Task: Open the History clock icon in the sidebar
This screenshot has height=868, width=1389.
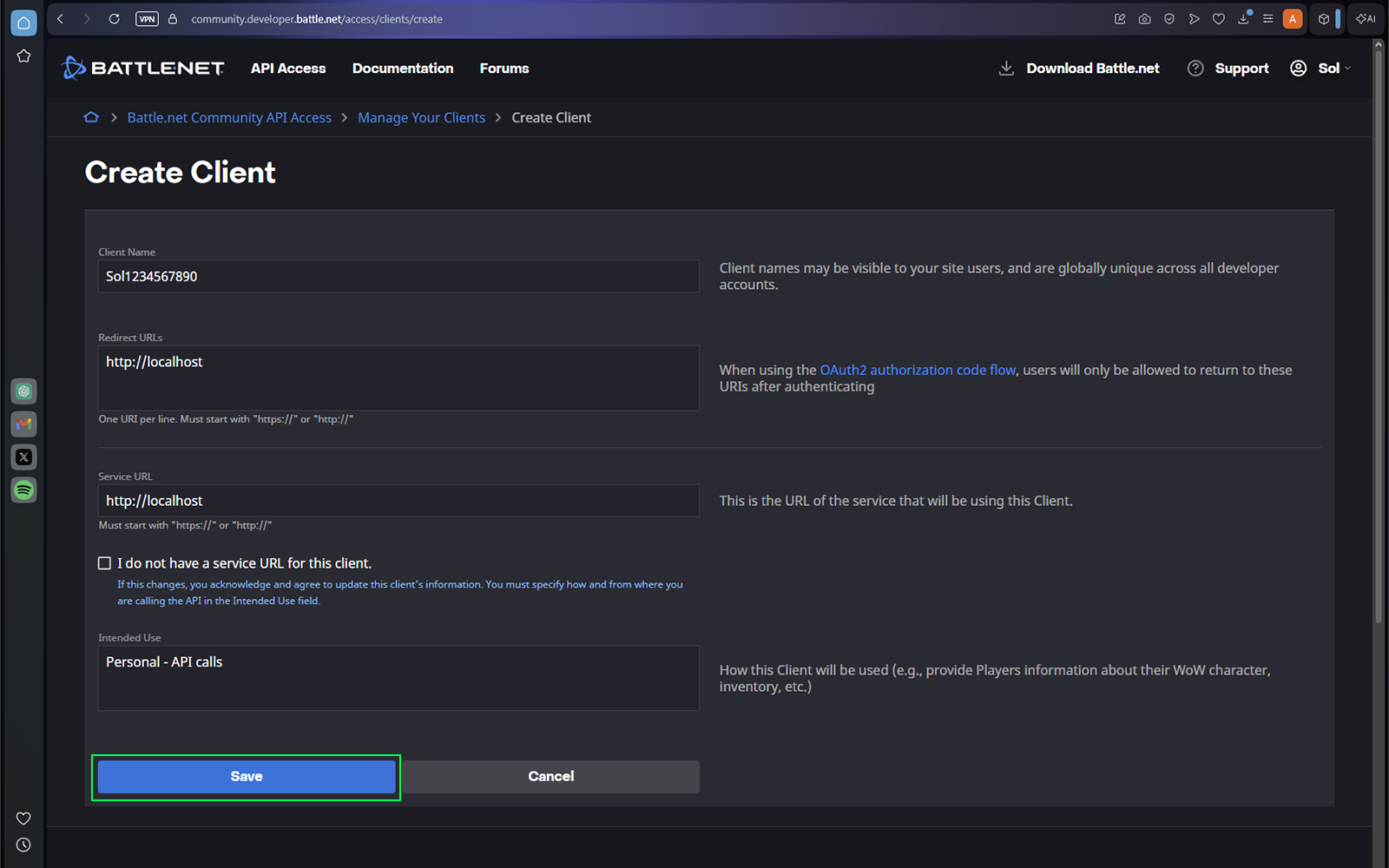Action: click(x=23, y=845)
